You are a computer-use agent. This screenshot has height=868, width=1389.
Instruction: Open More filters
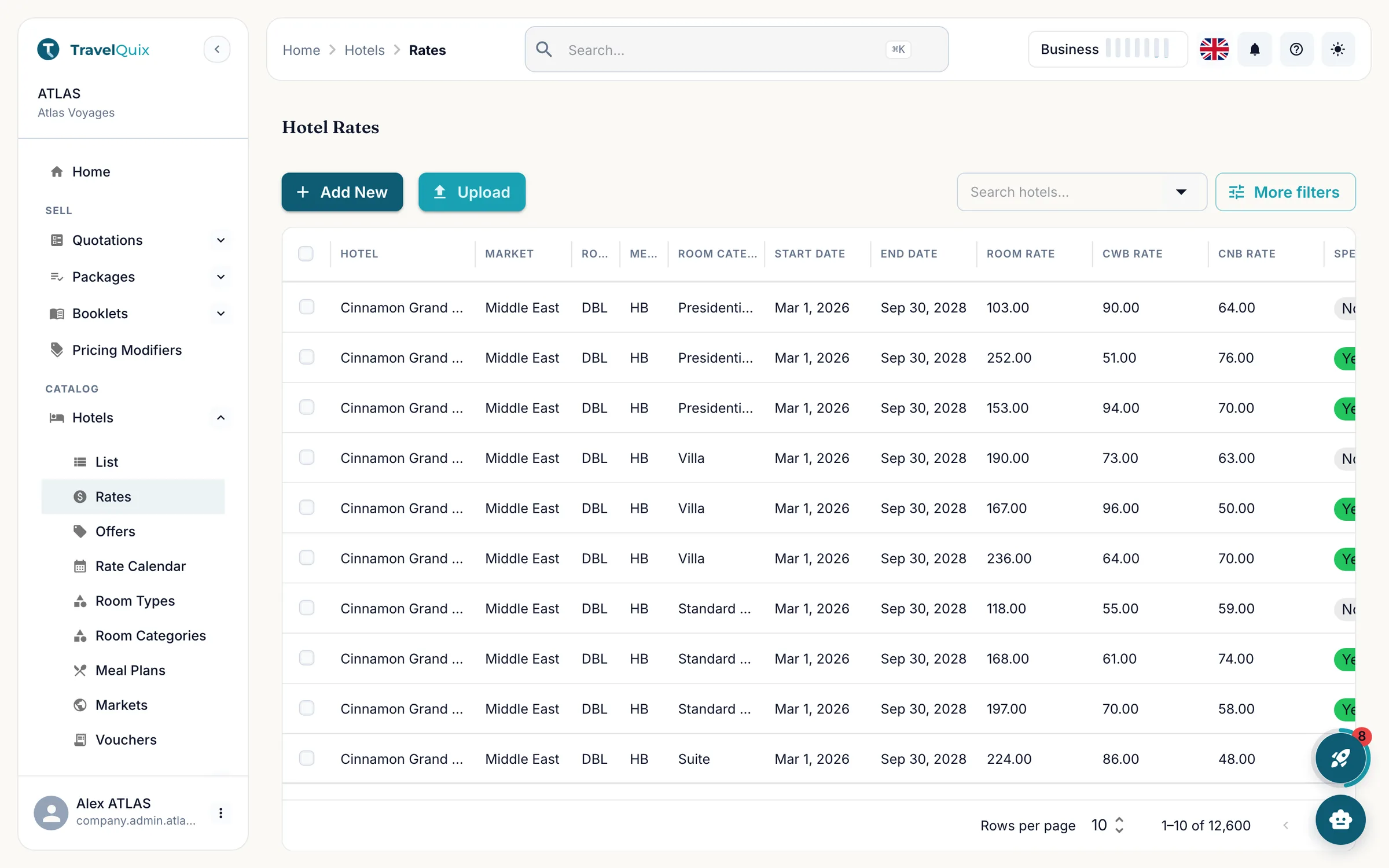tap(1285, 192)
